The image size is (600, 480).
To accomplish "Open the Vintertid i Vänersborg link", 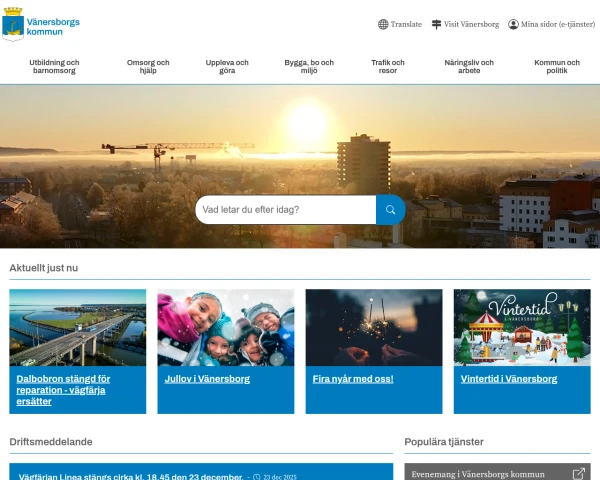I will tap(509, 379).
